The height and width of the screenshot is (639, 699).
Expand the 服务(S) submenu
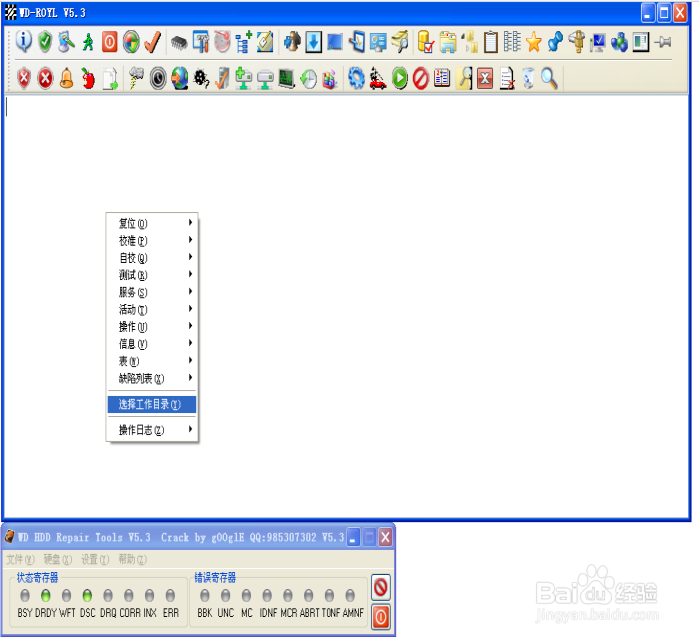(152, 292)
